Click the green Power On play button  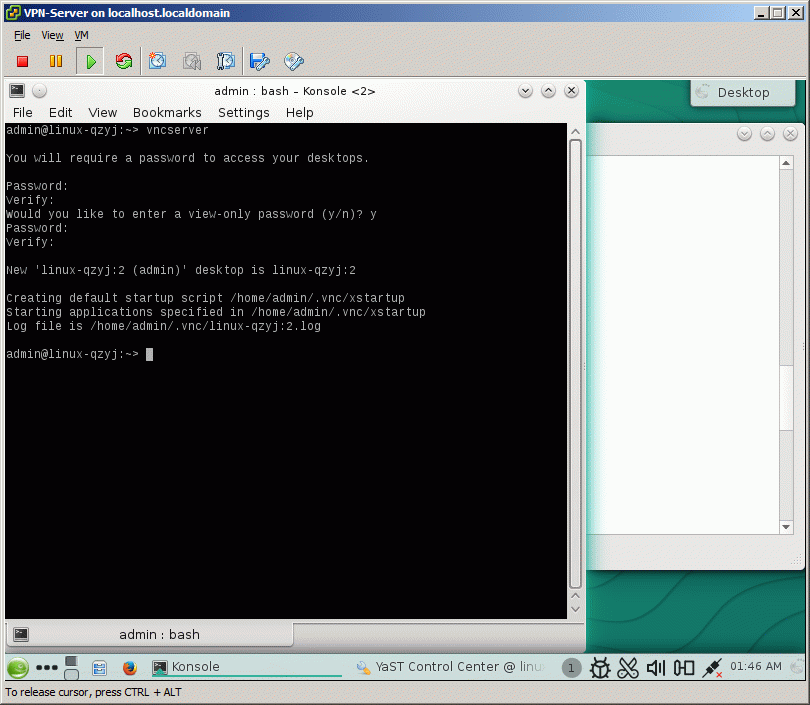click(90, 61)
